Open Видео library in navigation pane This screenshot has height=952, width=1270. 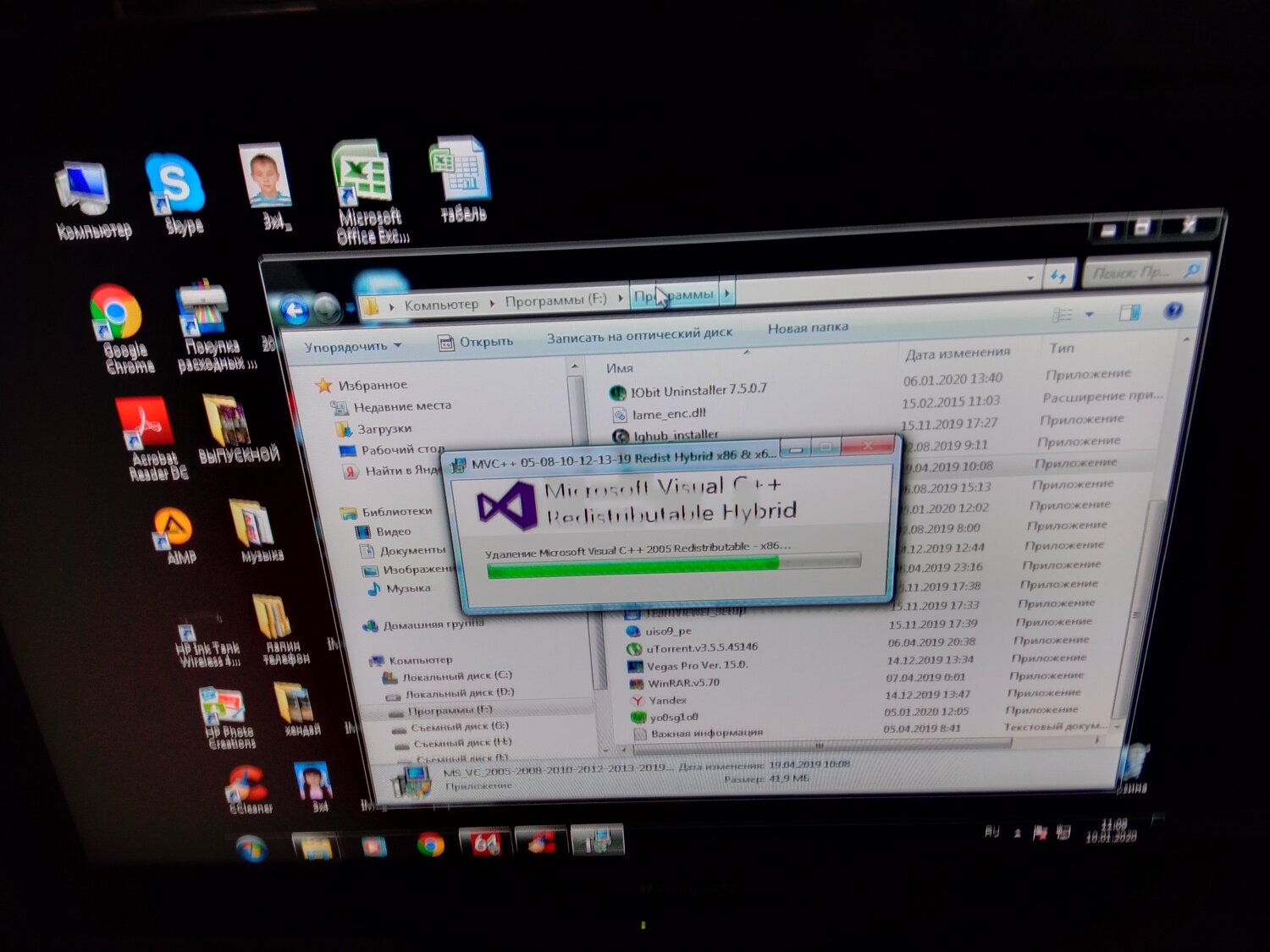coord(384,531)
